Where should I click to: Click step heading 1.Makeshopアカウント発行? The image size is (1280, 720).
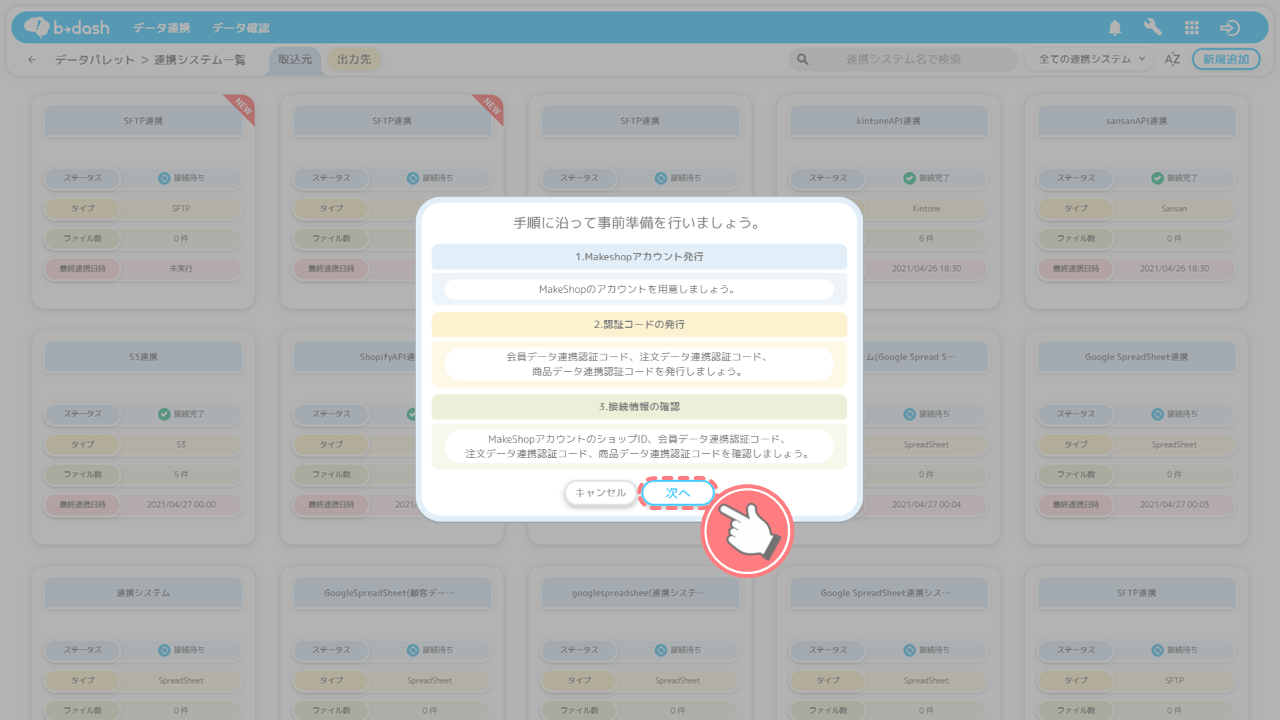tap(639, 257)
